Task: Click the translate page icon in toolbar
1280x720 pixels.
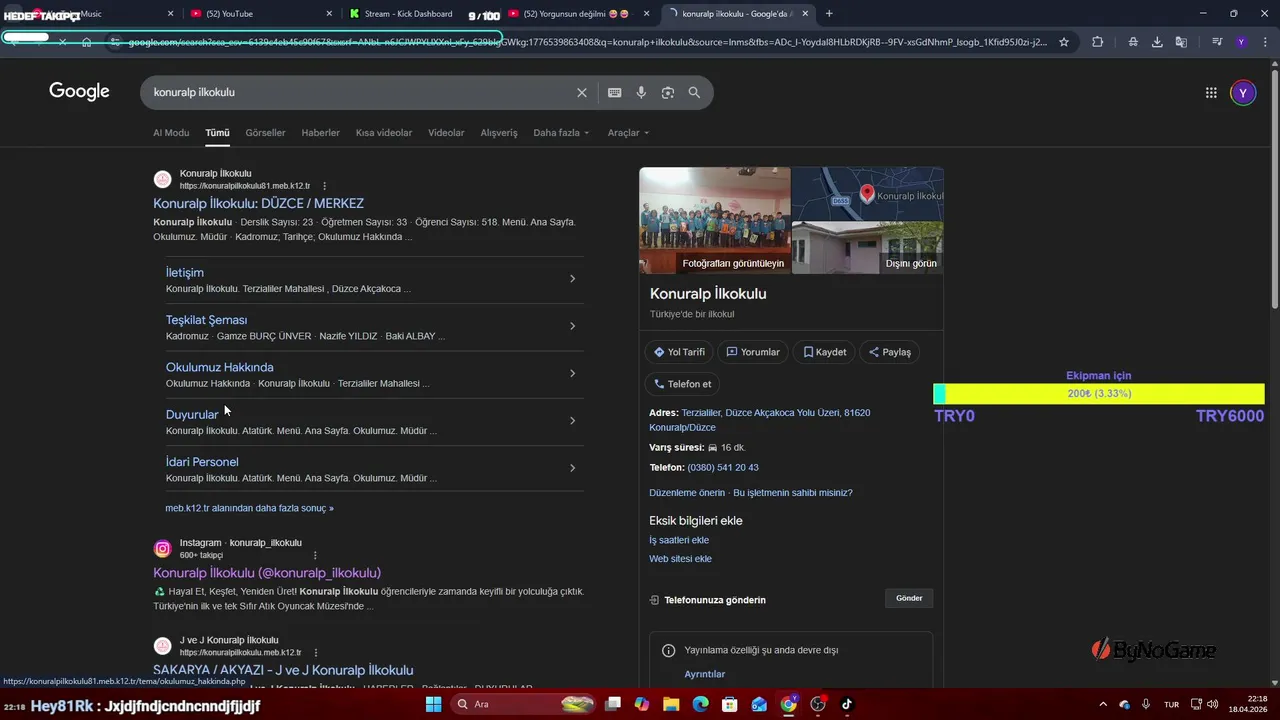Action: pos(1181,42)
